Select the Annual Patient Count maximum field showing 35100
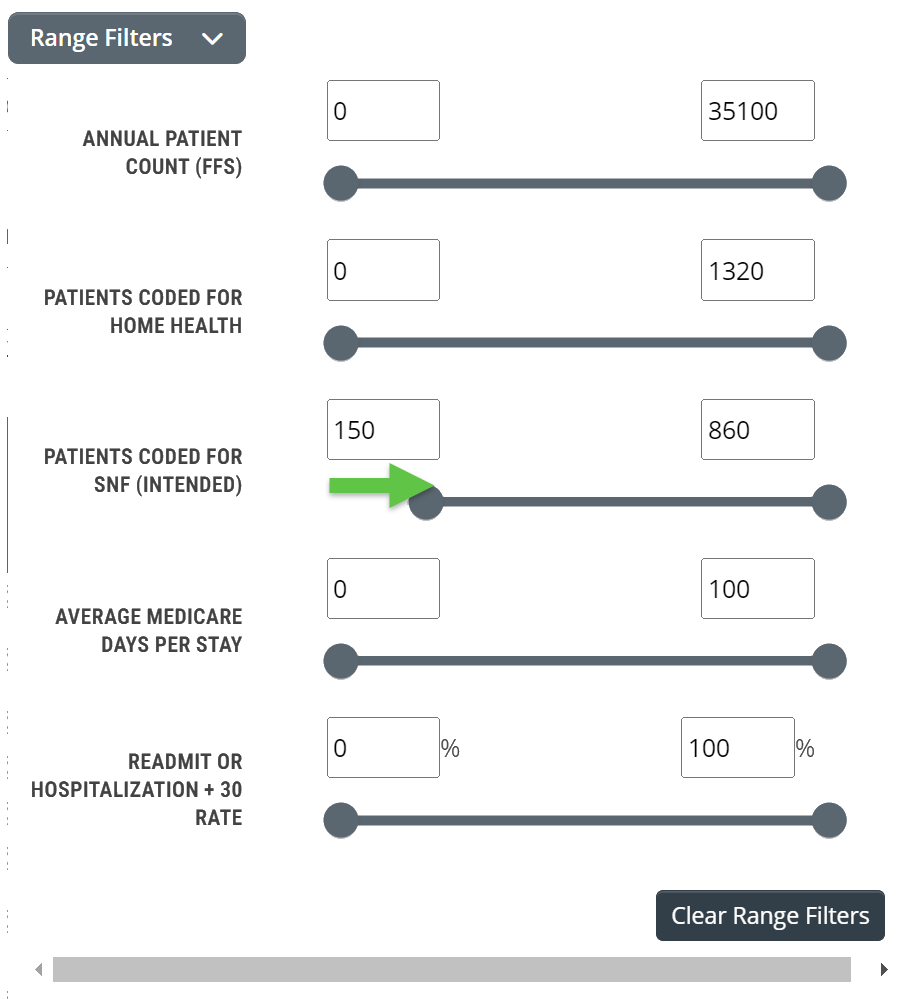The height and width of the screenshot is (999, 913). pyautogui.click(x=758, y=111)
